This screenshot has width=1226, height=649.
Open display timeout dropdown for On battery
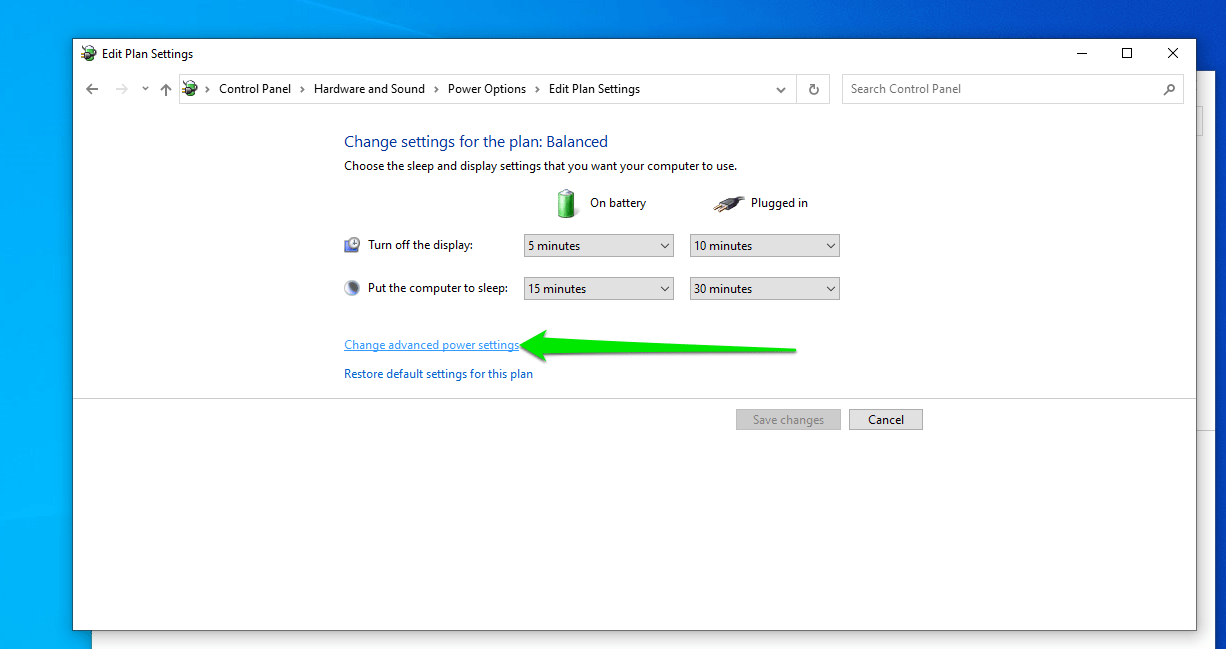coord(599,246)
